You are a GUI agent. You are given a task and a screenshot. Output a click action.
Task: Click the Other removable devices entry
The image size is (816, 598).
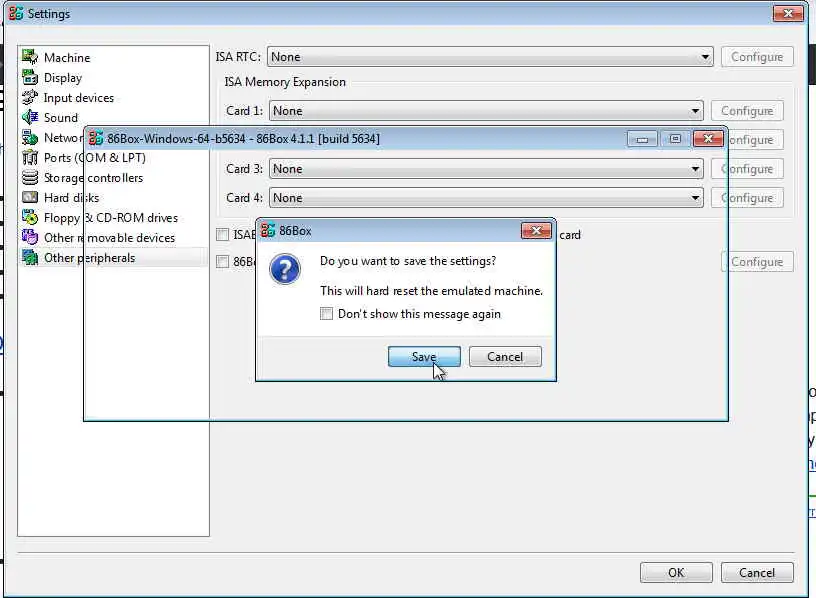109,238
